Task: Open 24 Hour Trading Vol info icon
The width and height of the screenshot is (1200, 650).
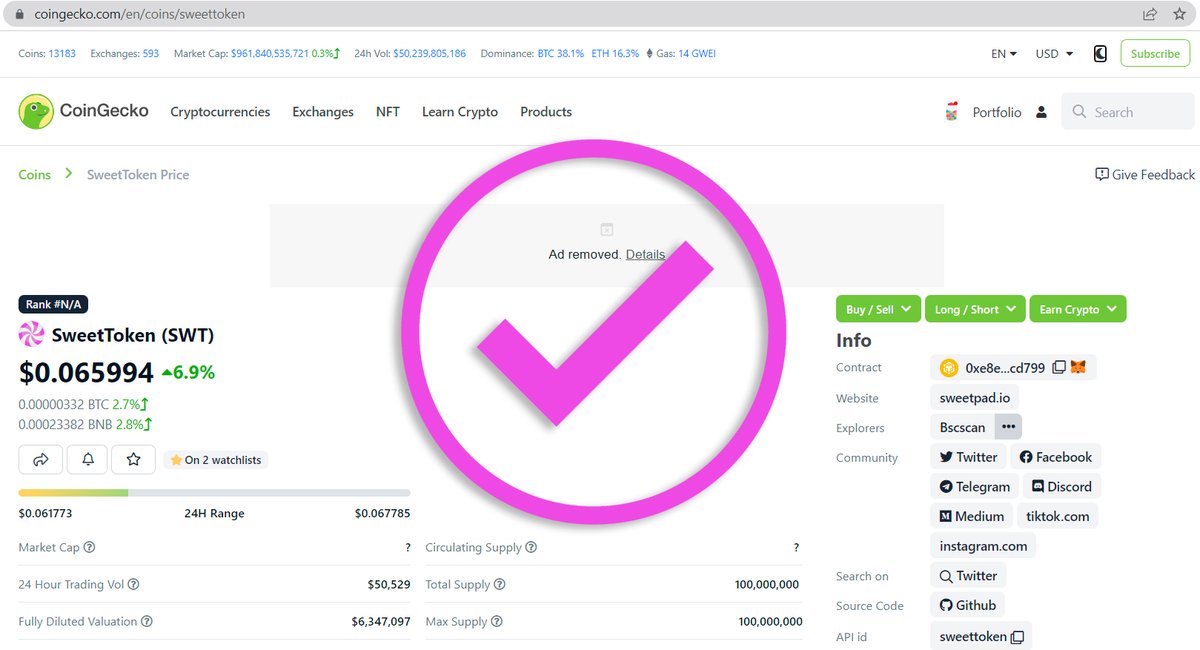Action: [x=134, y=585]
